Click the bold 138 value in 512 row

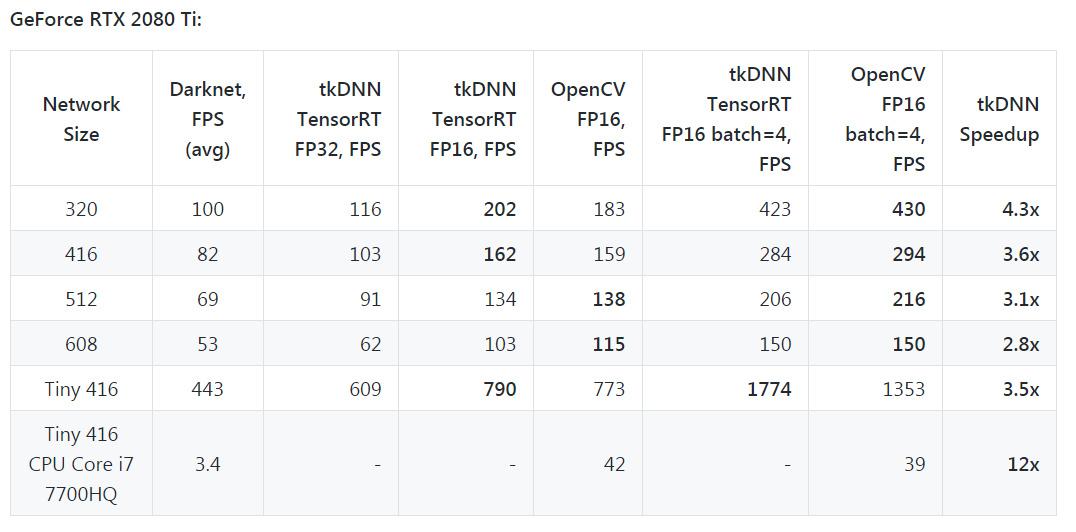pyautogui.click(x=607, y=299)
